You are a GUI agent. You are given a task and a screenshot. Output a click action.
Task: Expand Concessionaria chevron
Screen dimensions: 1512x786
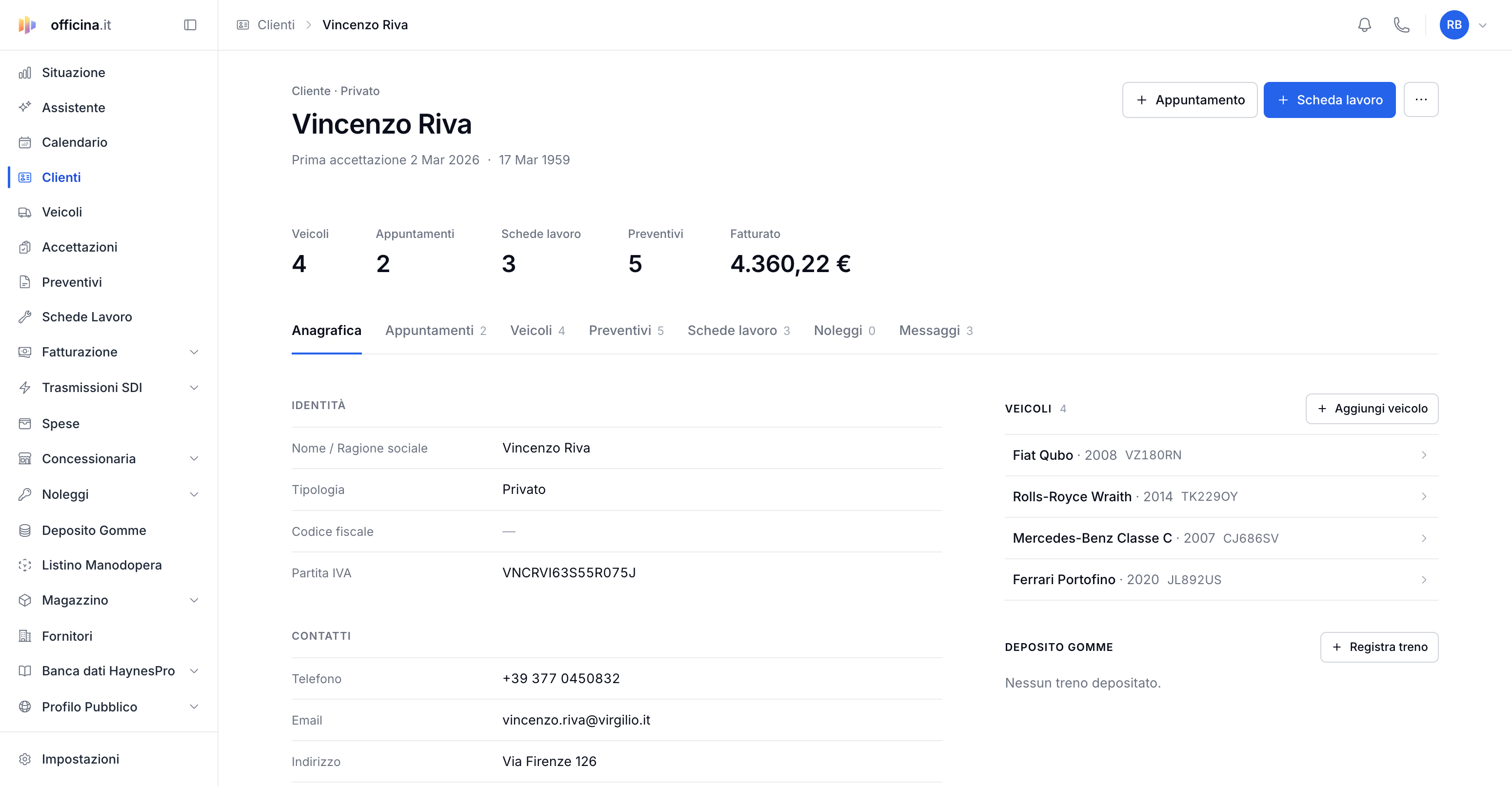(194, 459)
